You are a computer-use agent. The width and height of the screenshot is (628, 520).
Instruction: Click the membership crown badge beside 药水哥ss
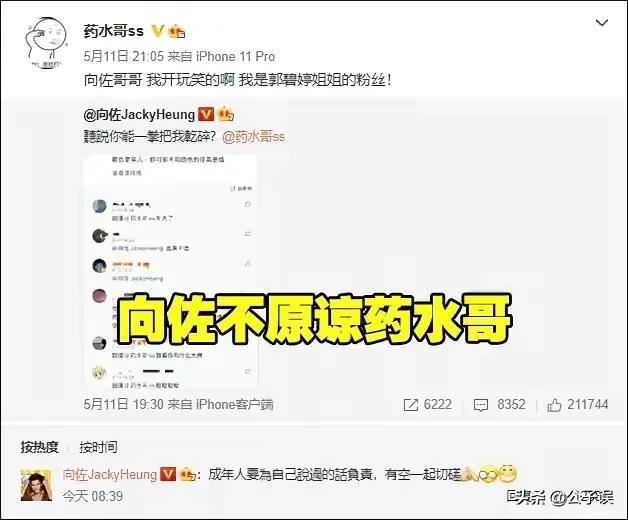coord(176,31)
